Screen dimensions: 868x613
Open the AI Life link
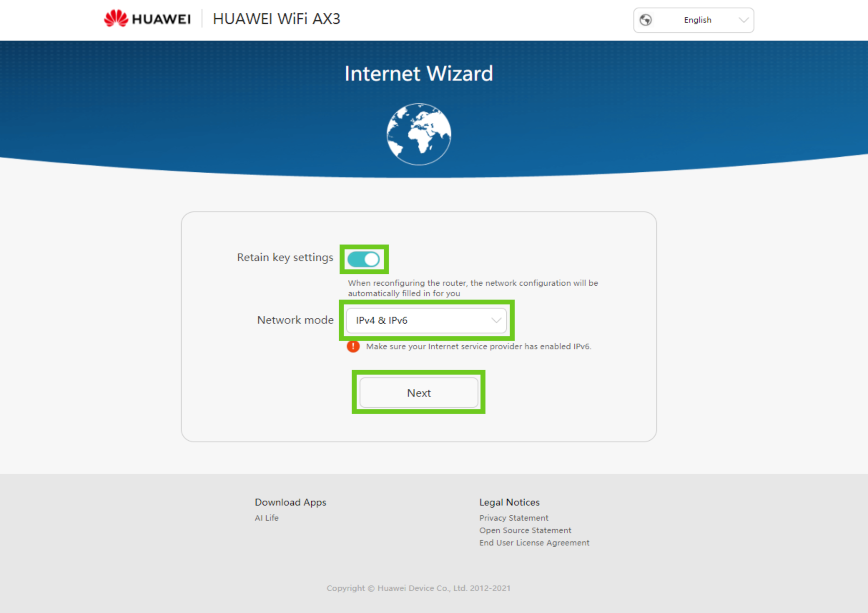tap(266, 518)
